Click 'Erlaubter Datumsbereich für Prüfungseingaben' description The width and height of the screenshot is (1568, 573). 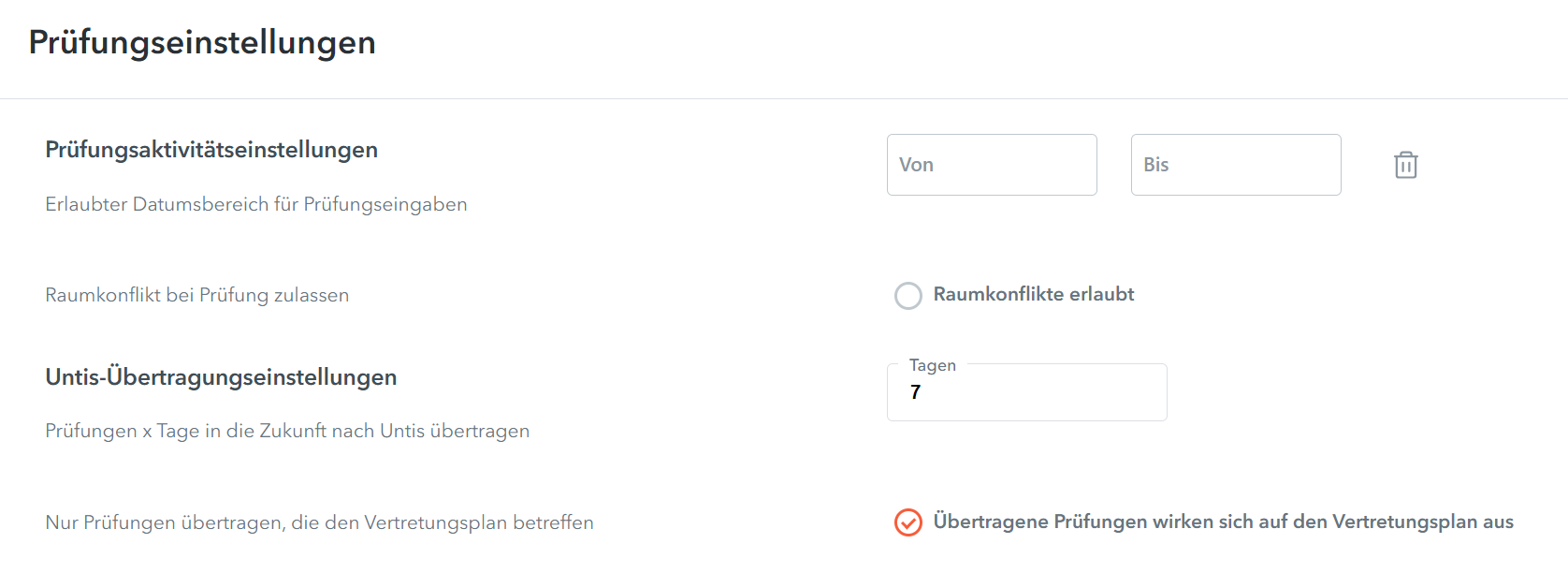[256, 204]
